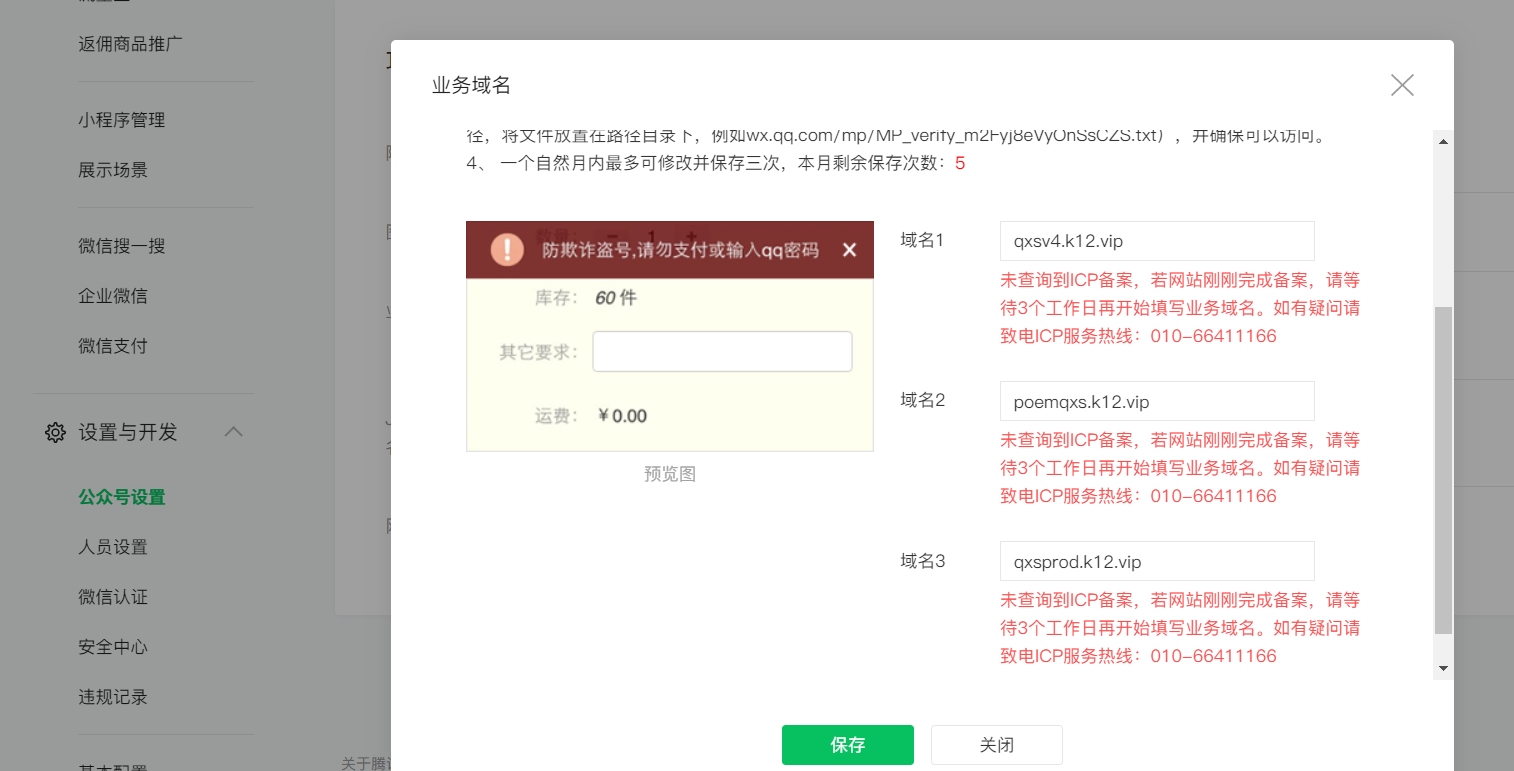Open 人员设置 in sidebar
1514x771 pixels.
[x=113, y=547]
